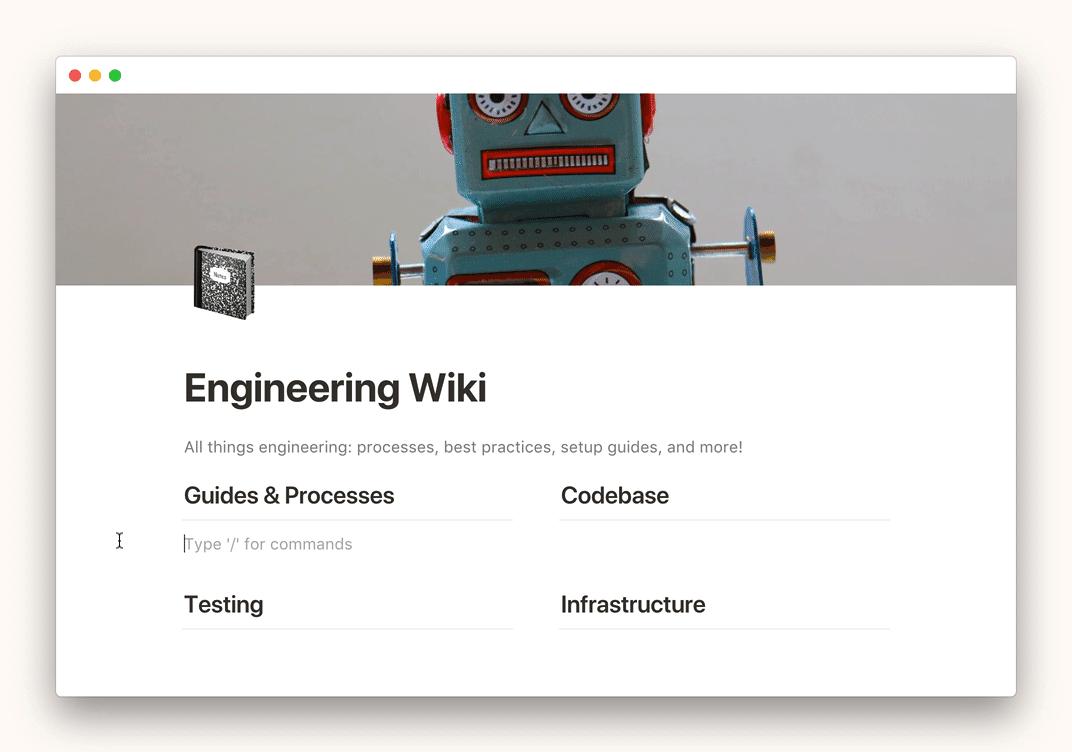Click the divider line under Codebase

[724, 519]
